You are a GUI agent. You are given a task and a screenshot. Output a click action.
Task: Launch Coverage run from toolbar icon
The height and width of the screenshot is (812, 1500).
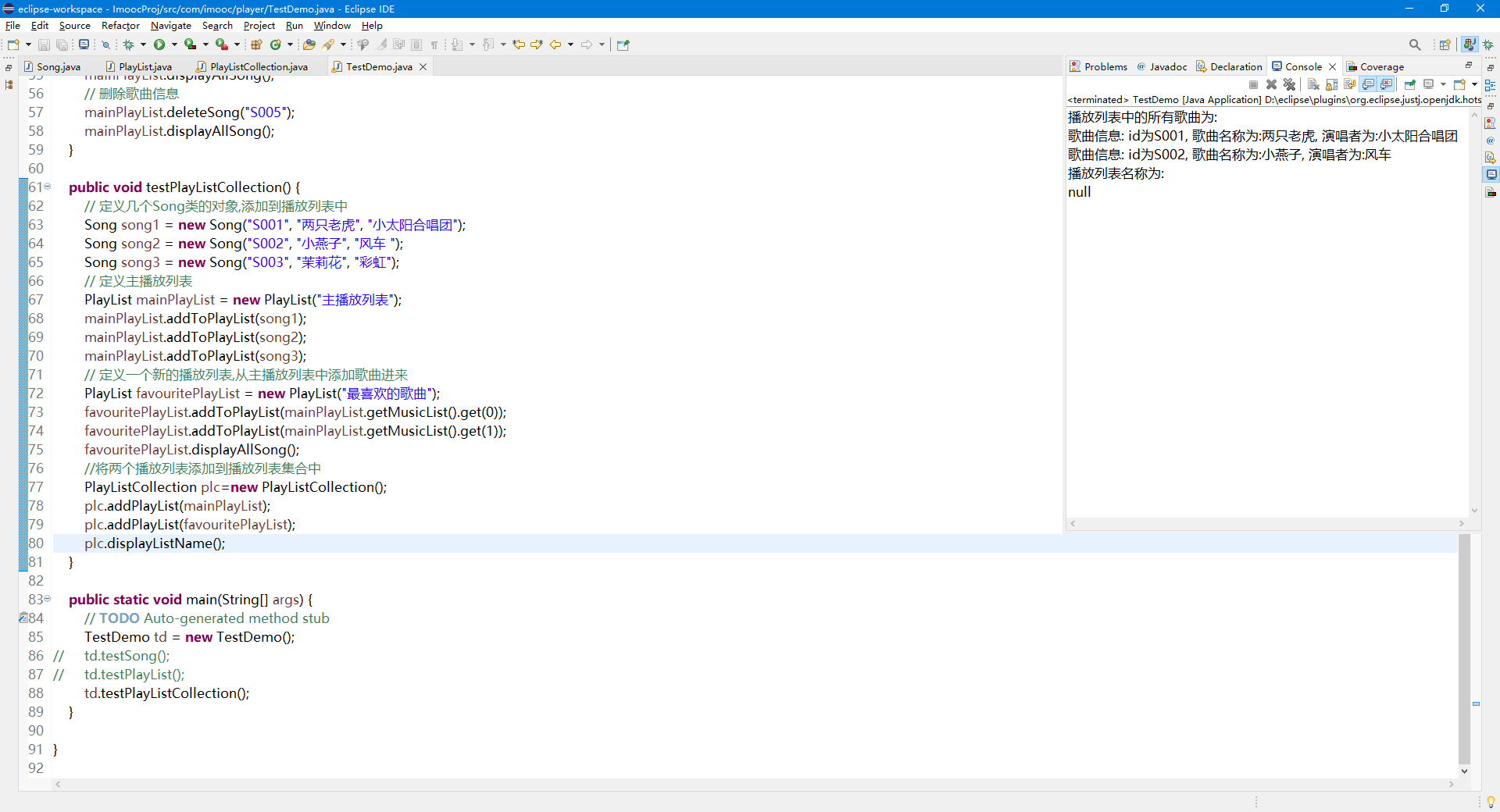pos(190,45)
